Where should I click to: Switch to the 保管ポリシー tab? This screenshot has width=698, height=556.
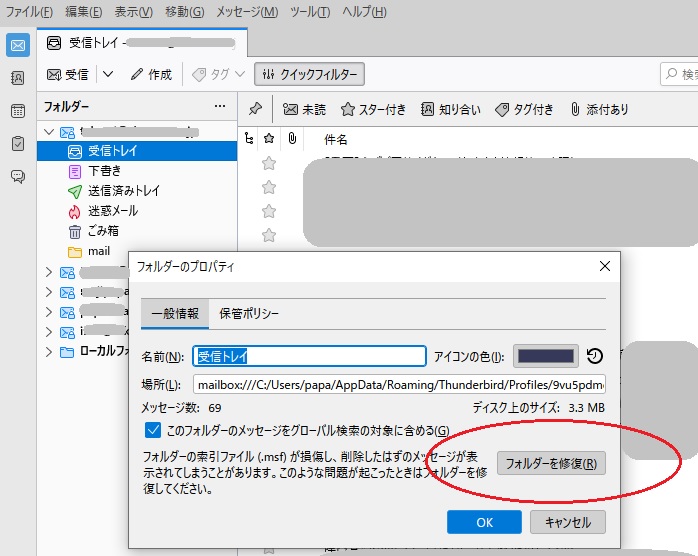click(249, 313)
